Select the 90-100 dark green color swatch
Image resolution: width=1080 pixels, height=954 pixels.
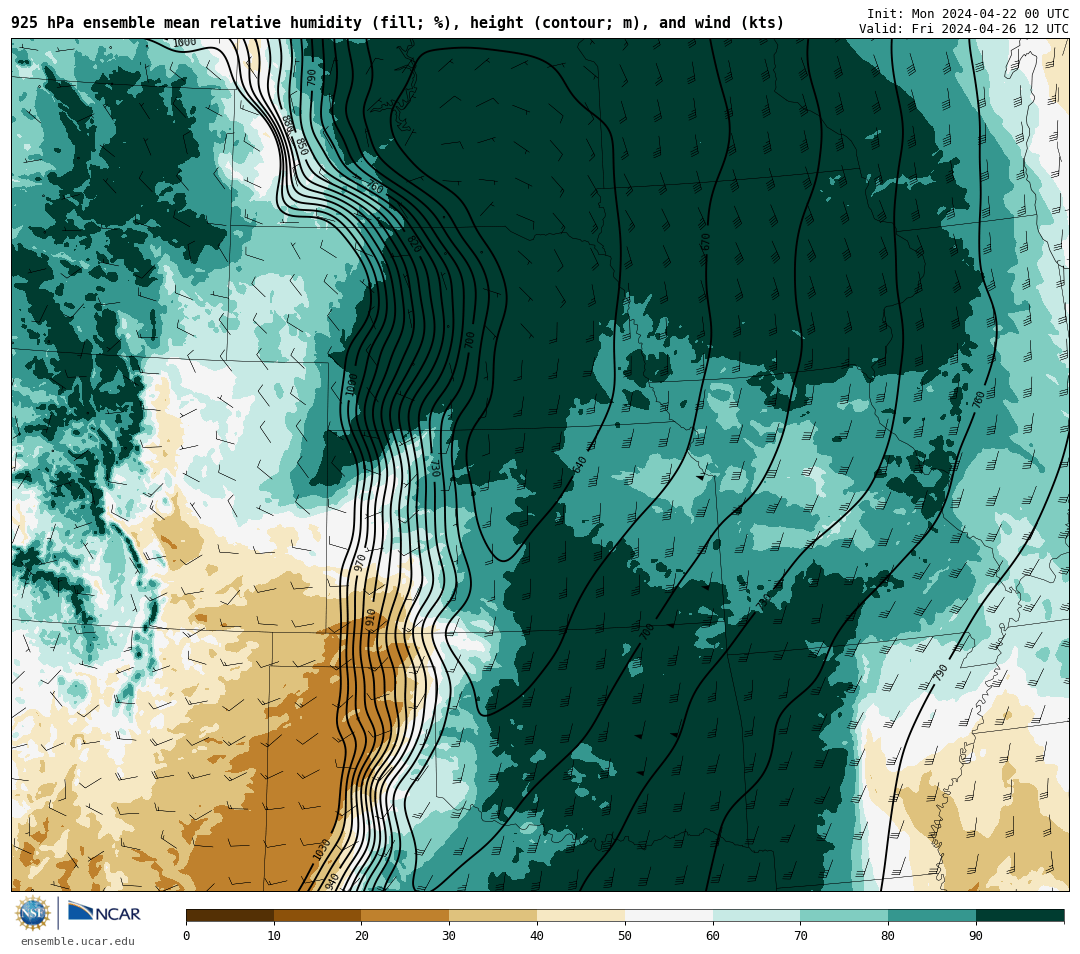pyautogui.click(x=1020, y=915)
